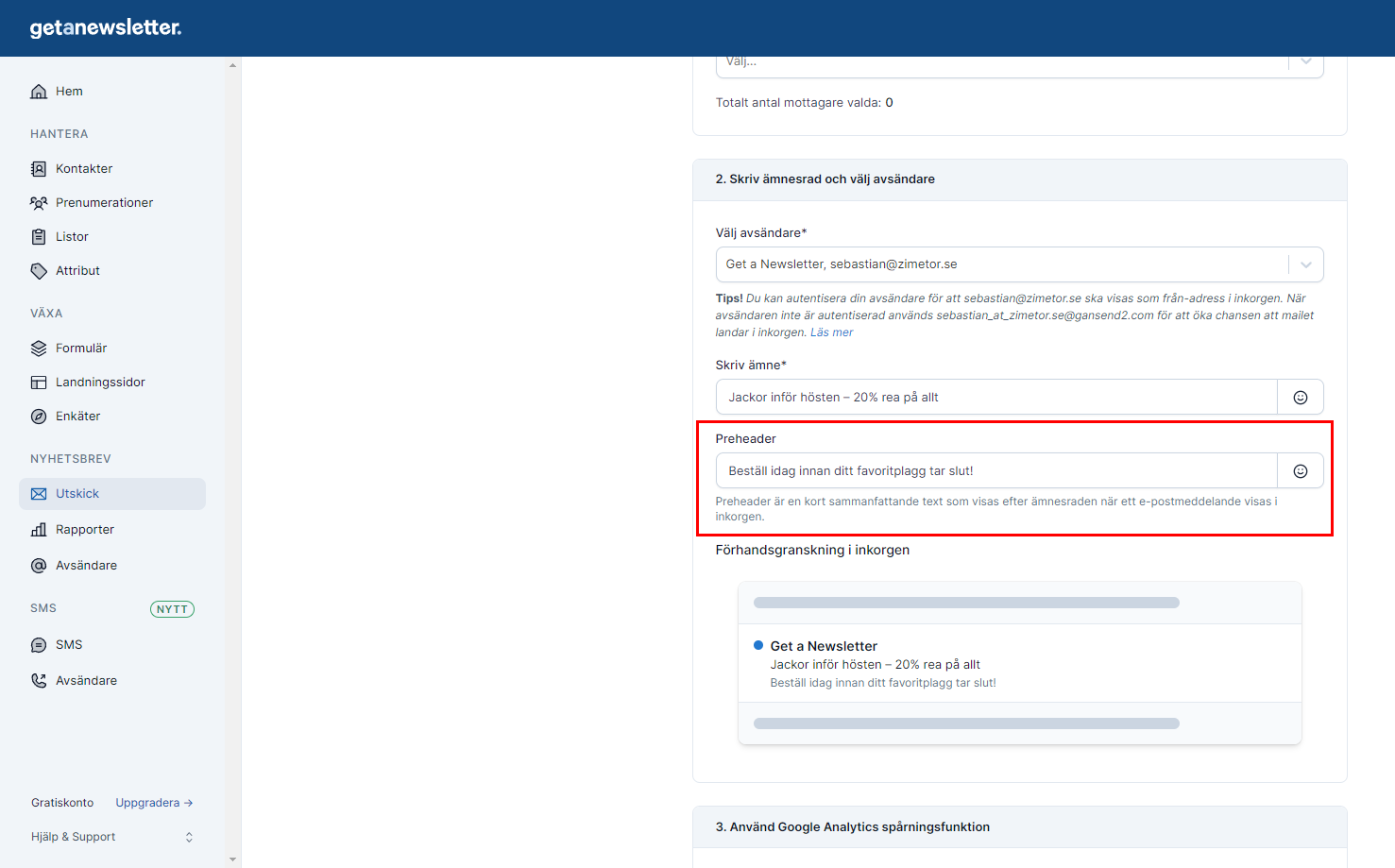Click the Rapporter bar chart icon

pyautogui.click(x=39, y=530)
